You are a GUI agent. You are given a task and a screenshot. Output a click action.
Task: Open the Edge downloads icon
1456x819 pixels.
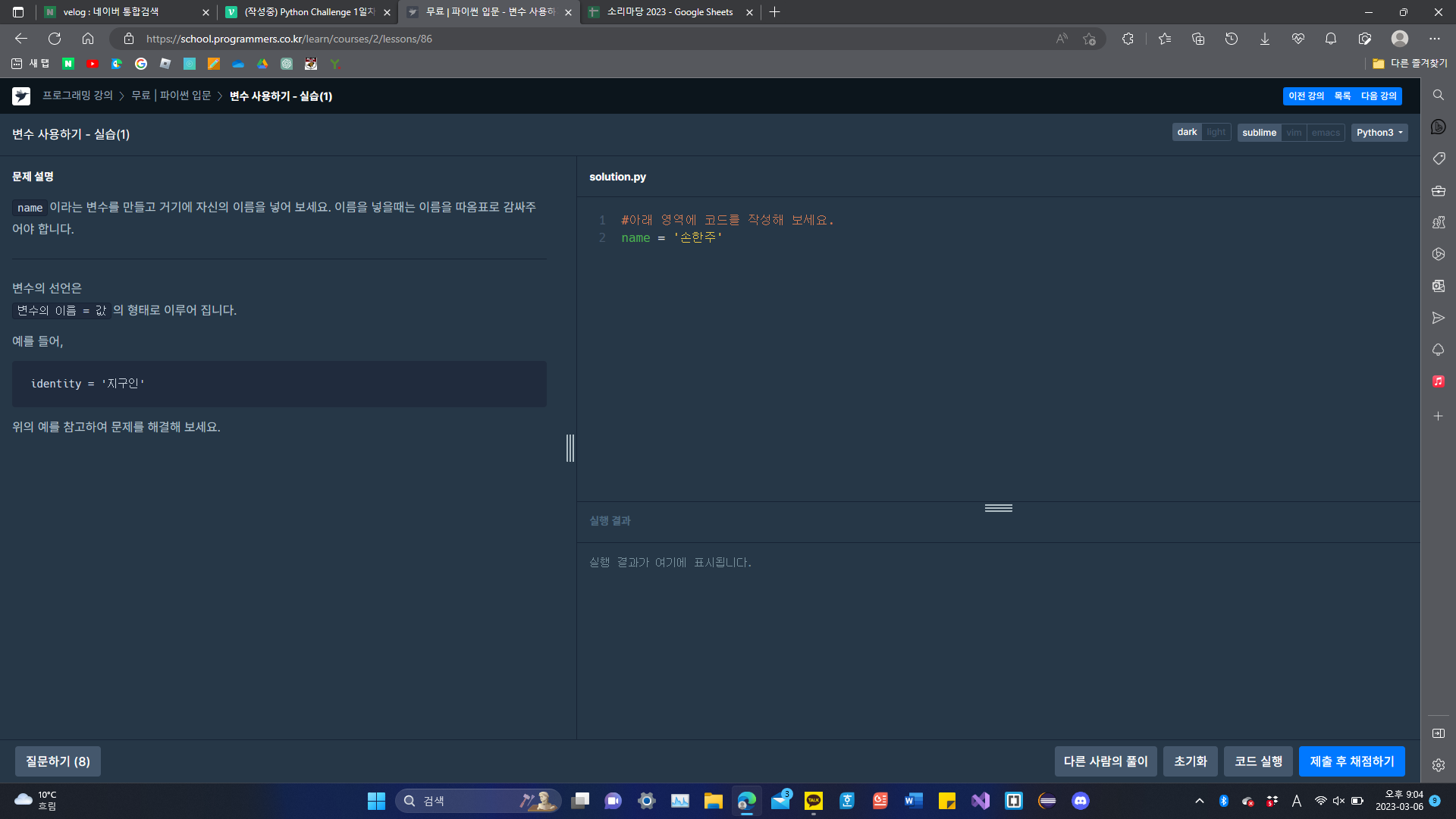pyautogui.click(x=1264, y=39)
